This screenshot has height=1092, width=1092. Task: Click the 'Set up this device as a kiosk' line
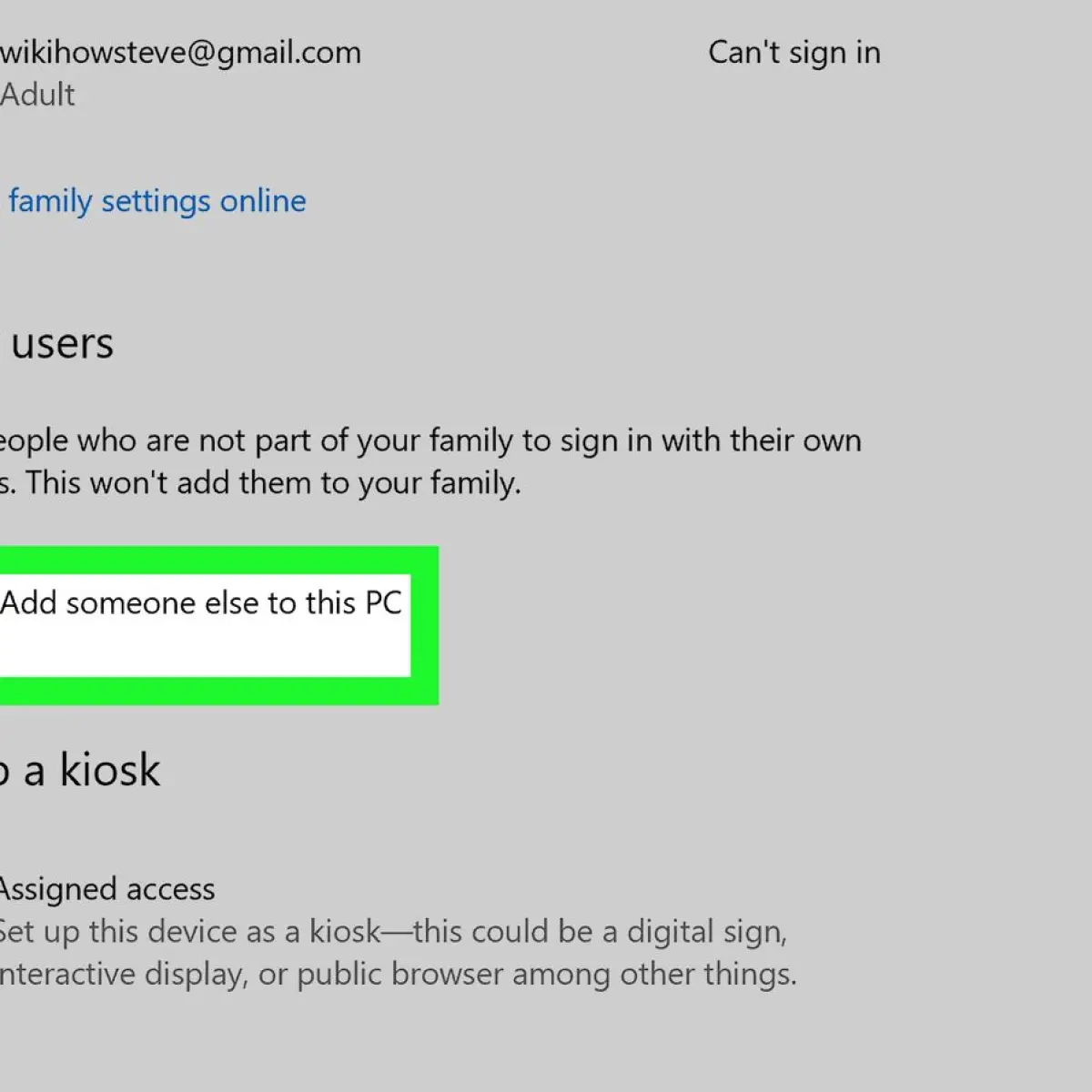click(190, 932)
